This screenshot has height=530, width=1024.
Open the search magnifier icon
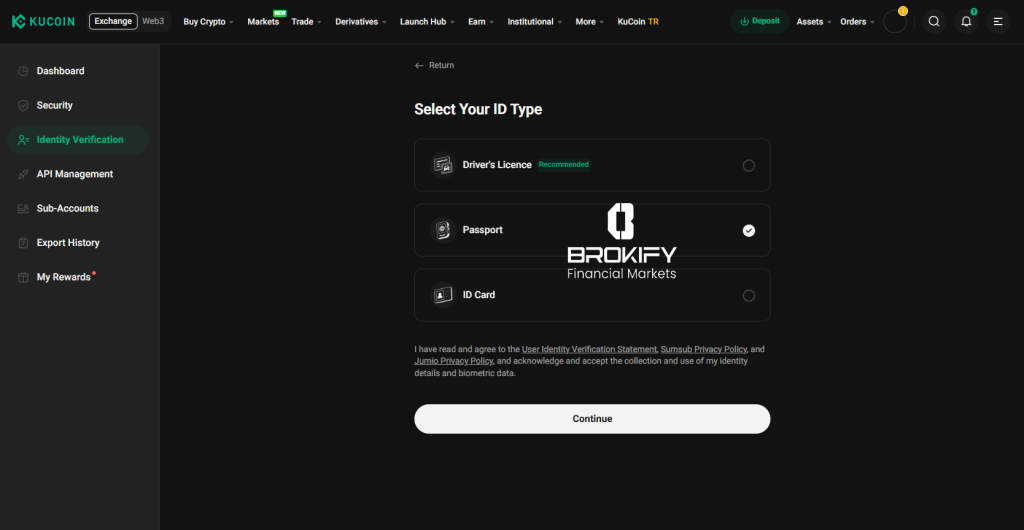pos(934,22)
